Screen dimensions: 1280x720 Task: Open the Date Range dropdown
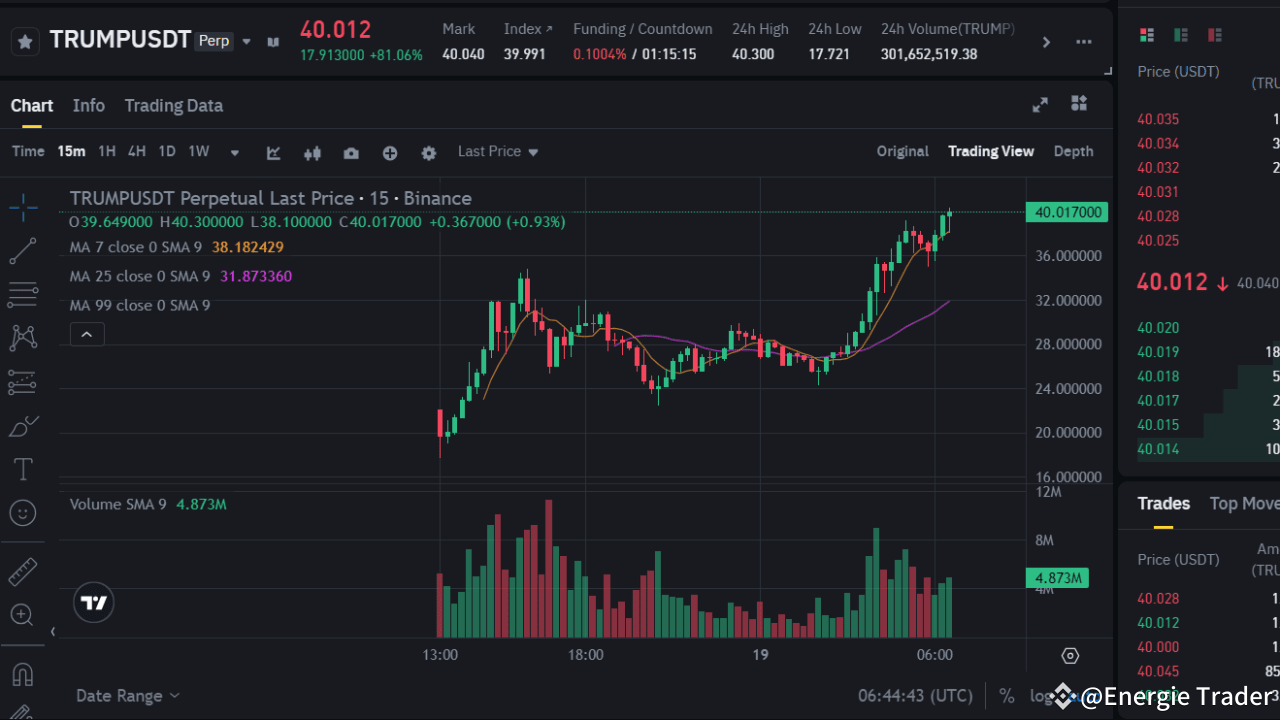point(128,696)
